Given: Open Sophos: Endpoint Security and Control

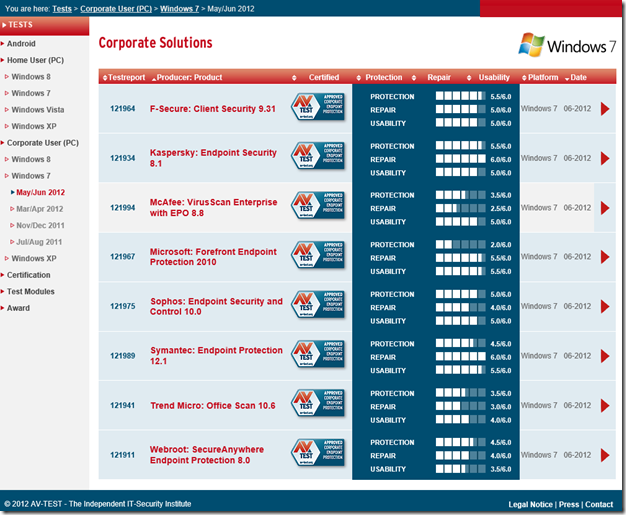Looking at the screenshot, I should click(x=216, y=307).
